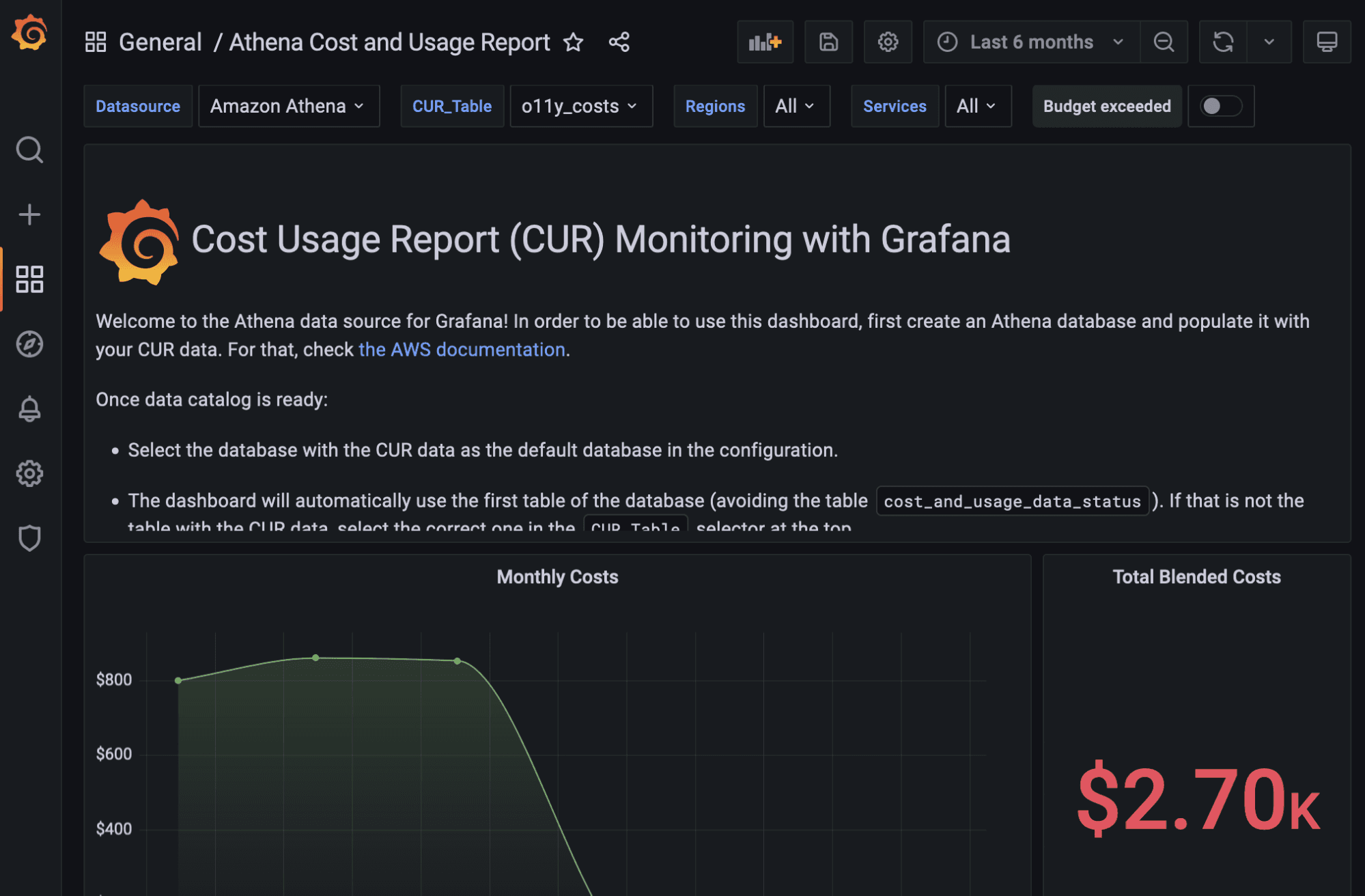The height and width of the screenshot is (896, 1365).
Task: Save the dashboard with disk icon
Action: 828,42
